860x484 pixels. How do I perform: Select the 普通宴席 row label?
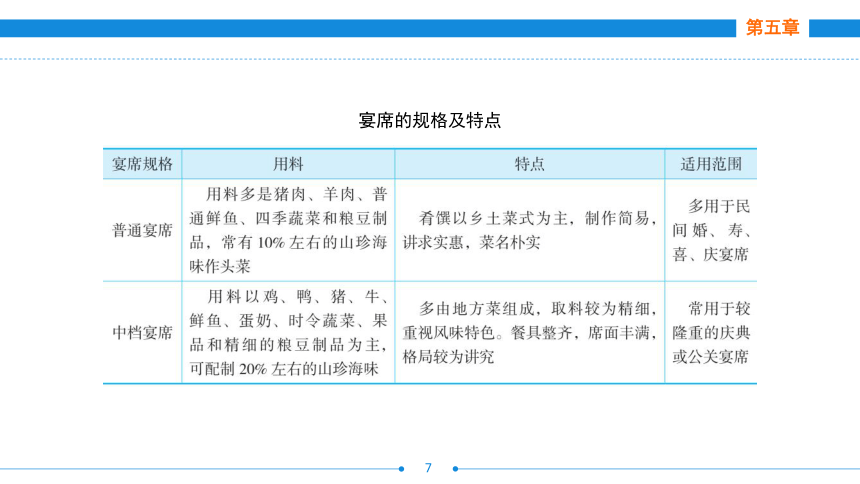click(x=142, y=230)
